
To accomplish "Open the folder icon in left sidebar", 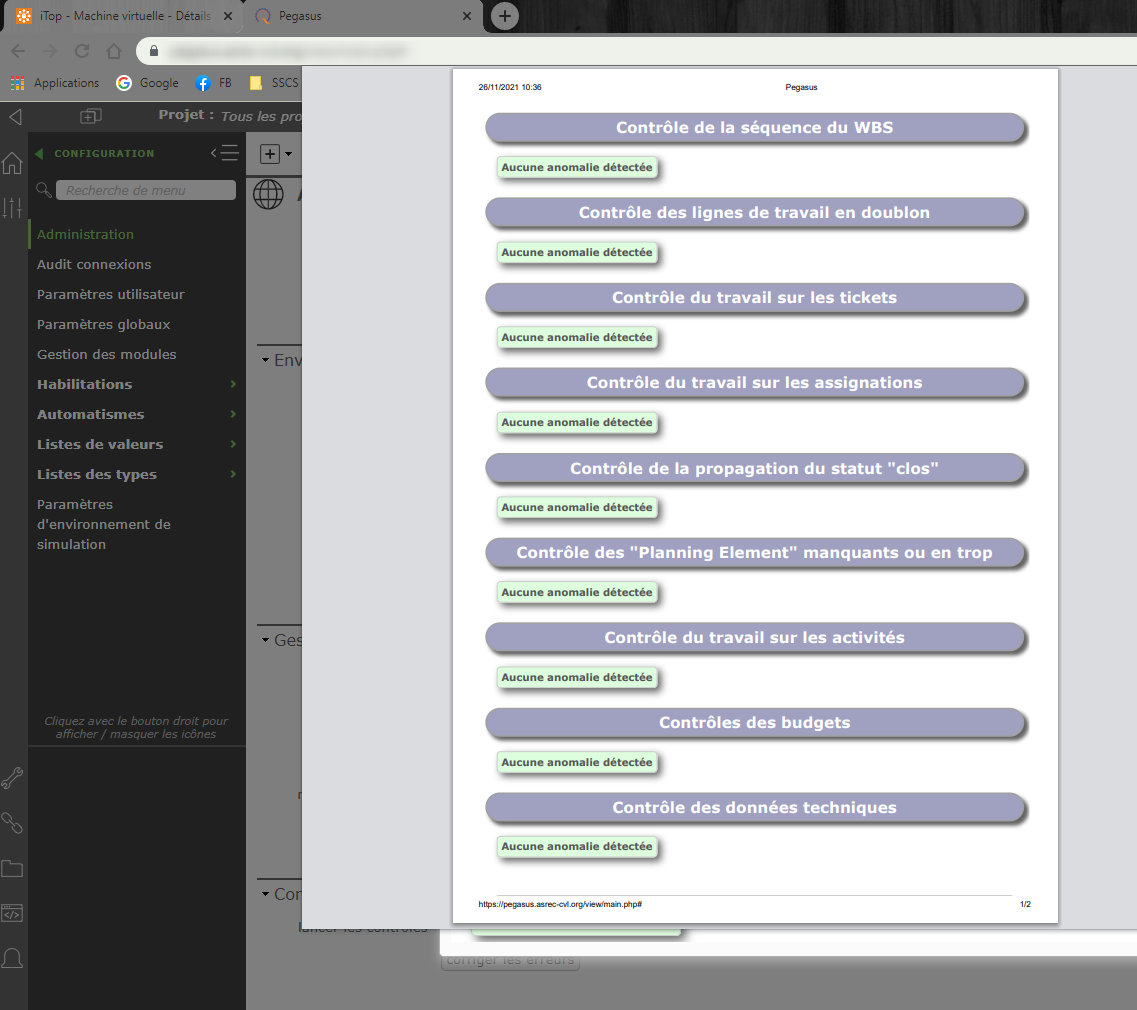I will 12,868.
